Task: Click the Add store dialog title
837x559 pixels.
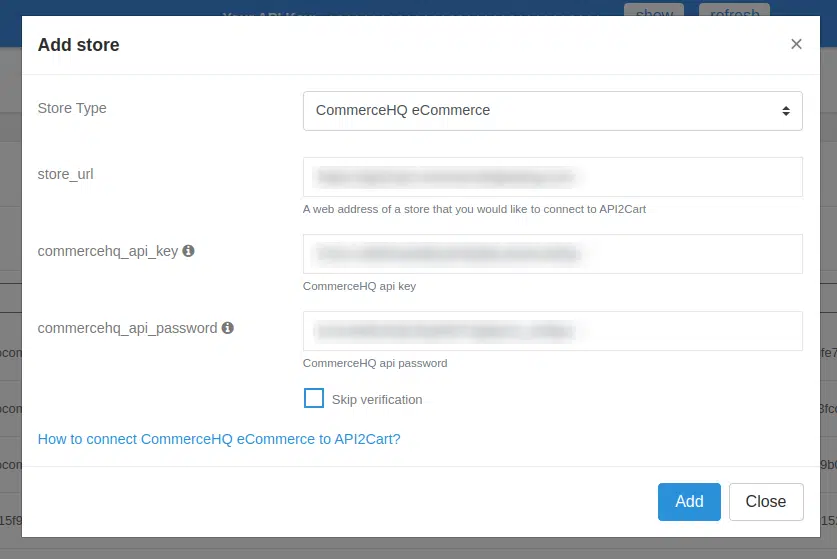Action: click(78, 45)
